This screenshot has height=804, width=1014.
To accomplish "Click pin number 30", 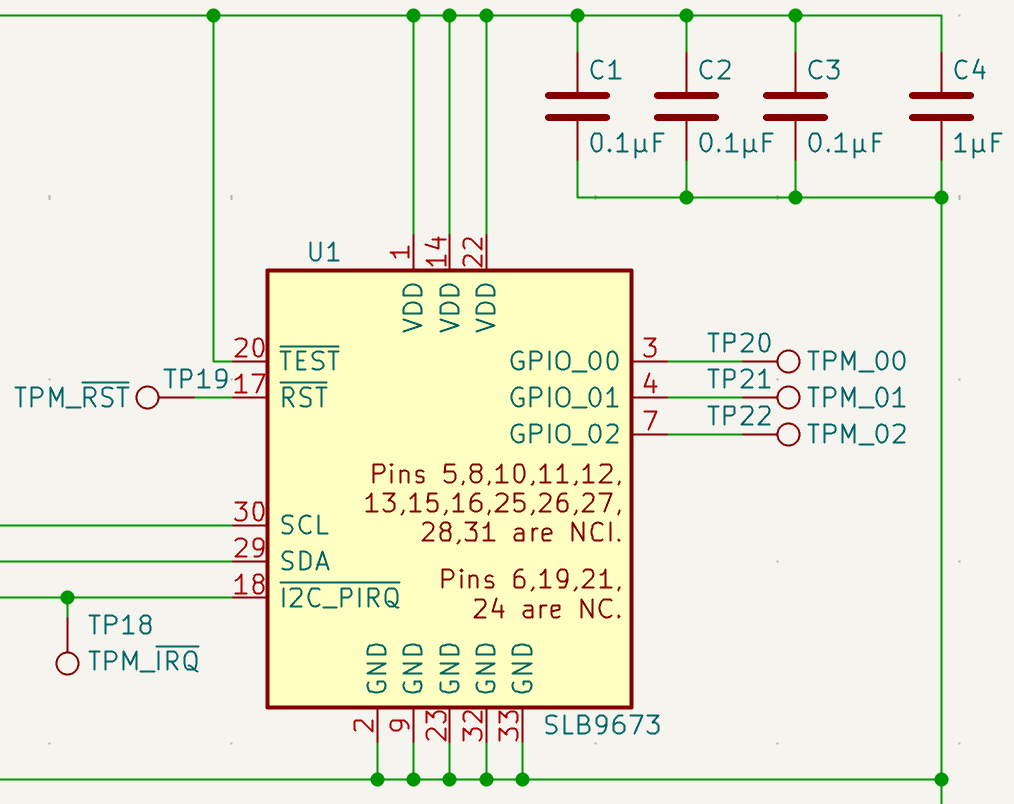I will point(250,512).
